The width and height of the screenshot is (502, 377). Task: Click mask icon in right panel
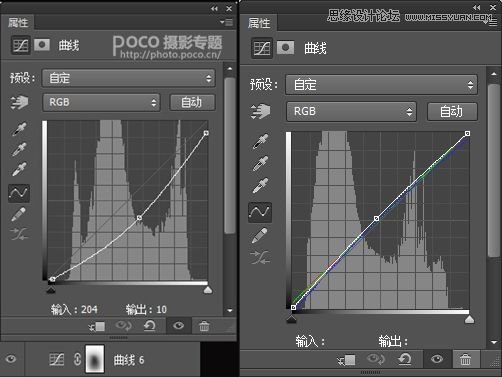285,48
